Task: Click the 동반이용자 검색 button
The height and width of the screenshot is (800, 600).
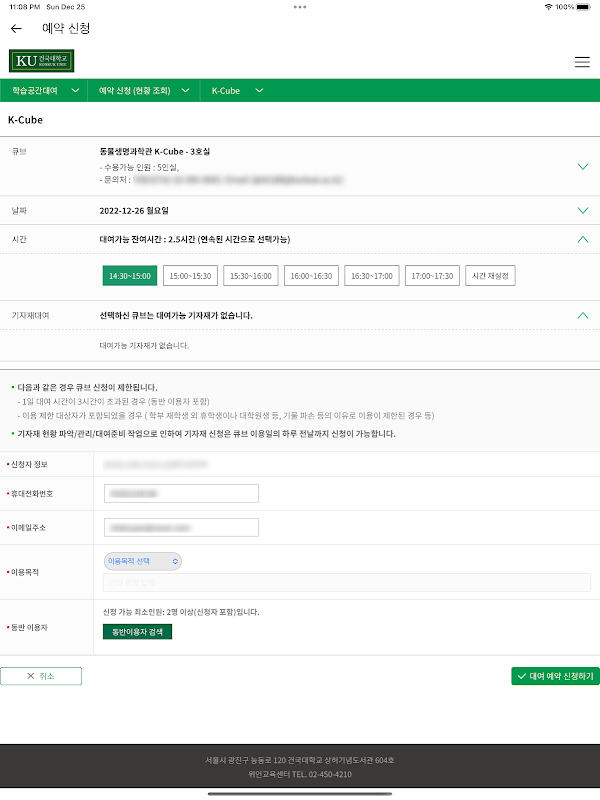Action: pyautogui.click(x=138, y=631)
